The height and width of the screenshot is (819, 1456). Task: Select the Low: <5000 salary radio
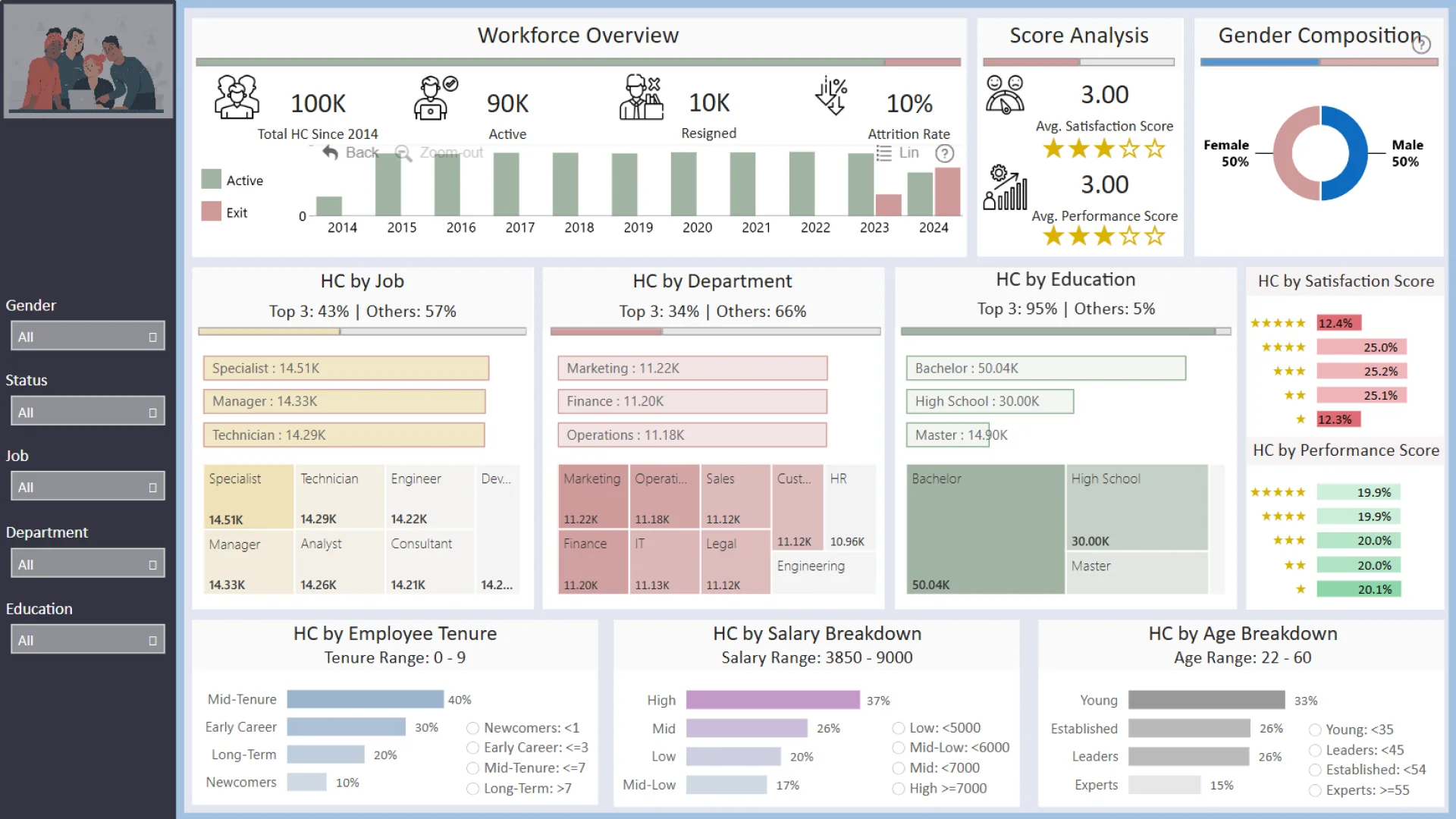(899, 728)
